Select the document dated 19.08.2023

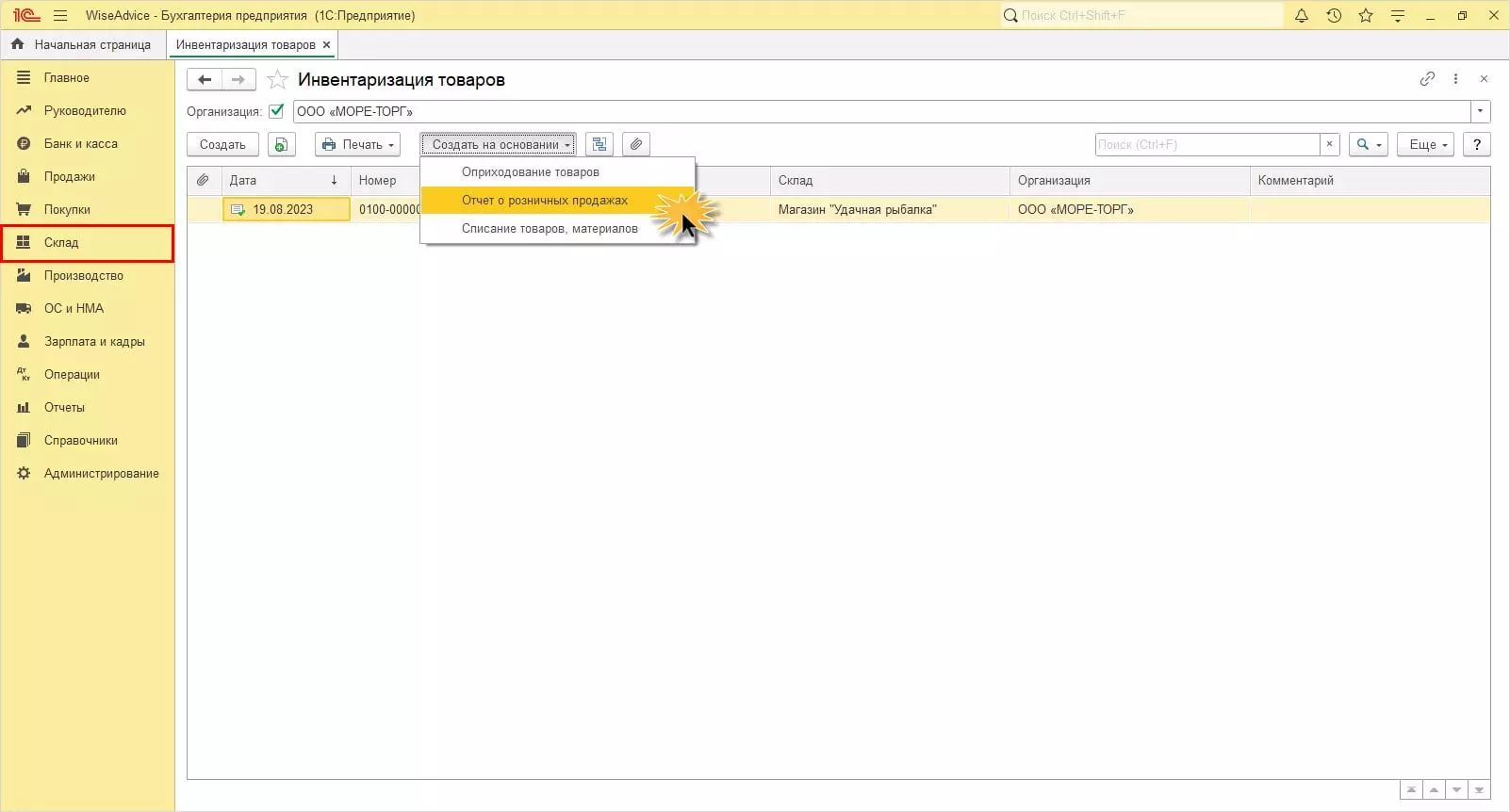286,209
